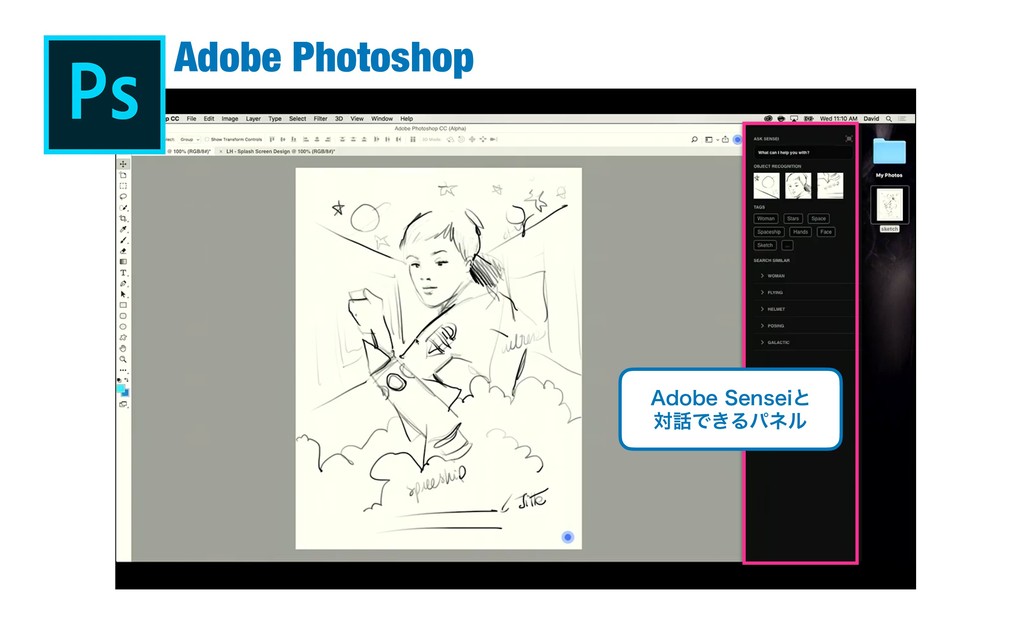1024x640 pixels.
Task: Click the blue Sensei circle button
Action: [x=737, y=139]
